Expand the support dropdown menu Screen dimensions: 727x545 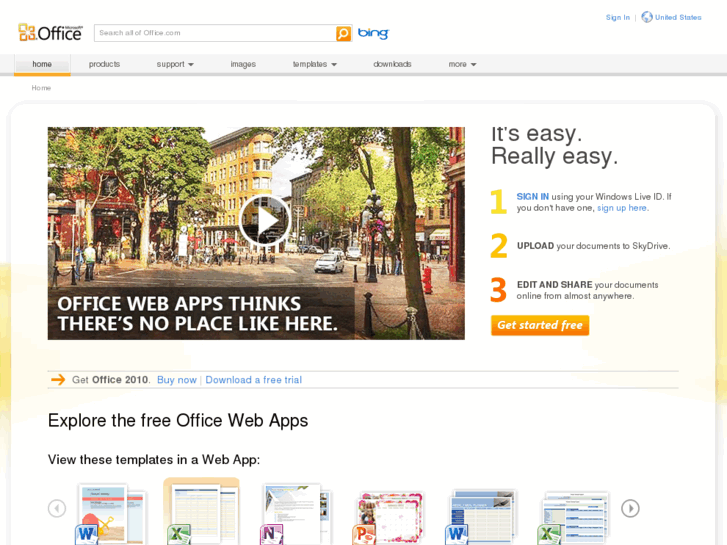click(175, 64)
